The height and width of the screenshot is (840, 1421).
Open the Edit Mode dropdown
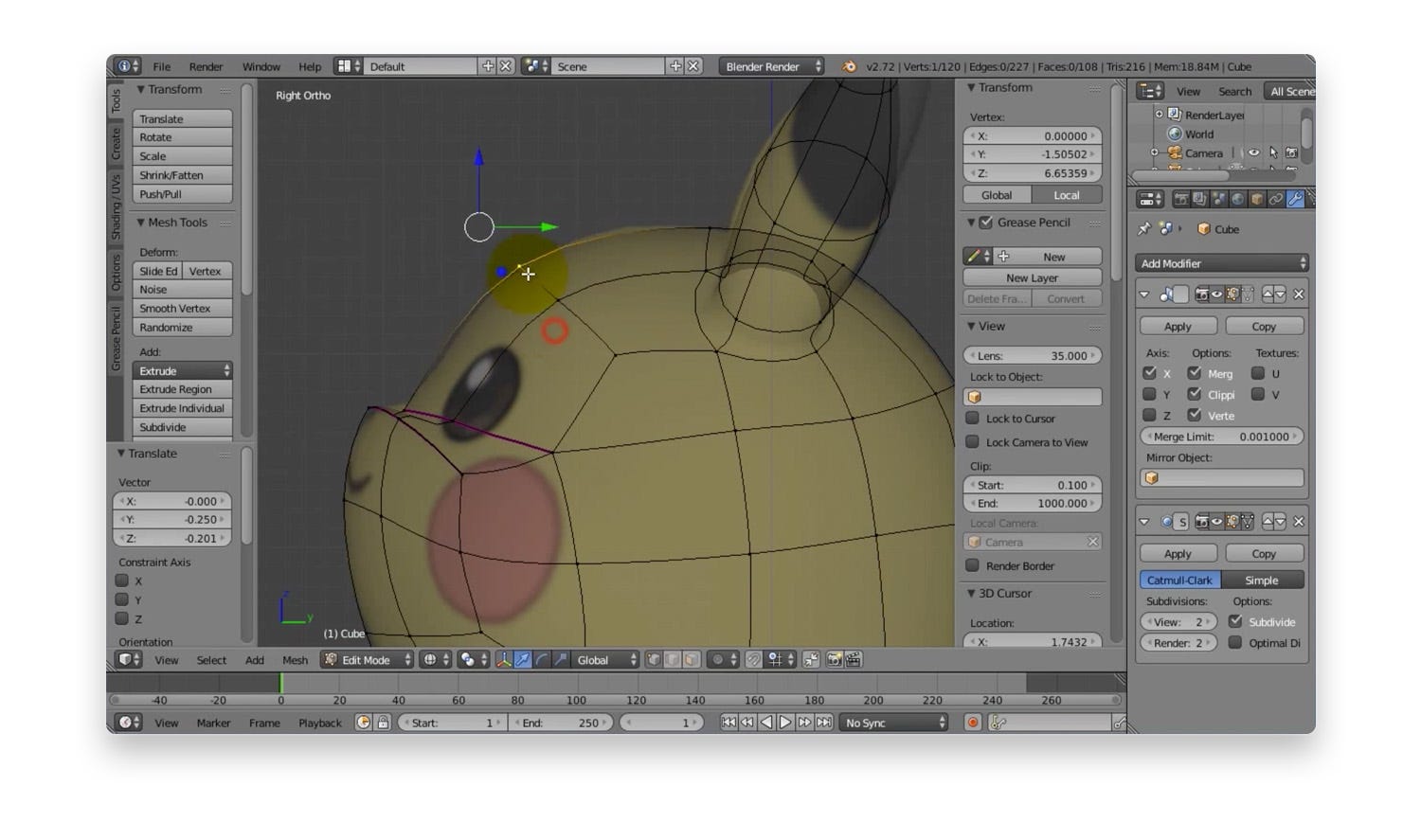point(369,660)
